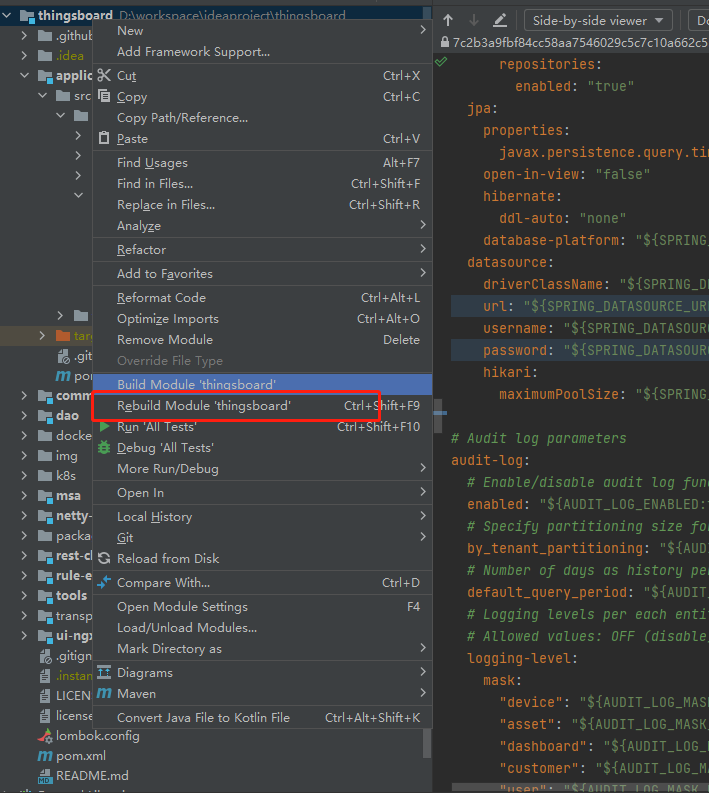The image size is (709, 793).
Task: Expand the tools module chevron
Action: coord(24,596)
